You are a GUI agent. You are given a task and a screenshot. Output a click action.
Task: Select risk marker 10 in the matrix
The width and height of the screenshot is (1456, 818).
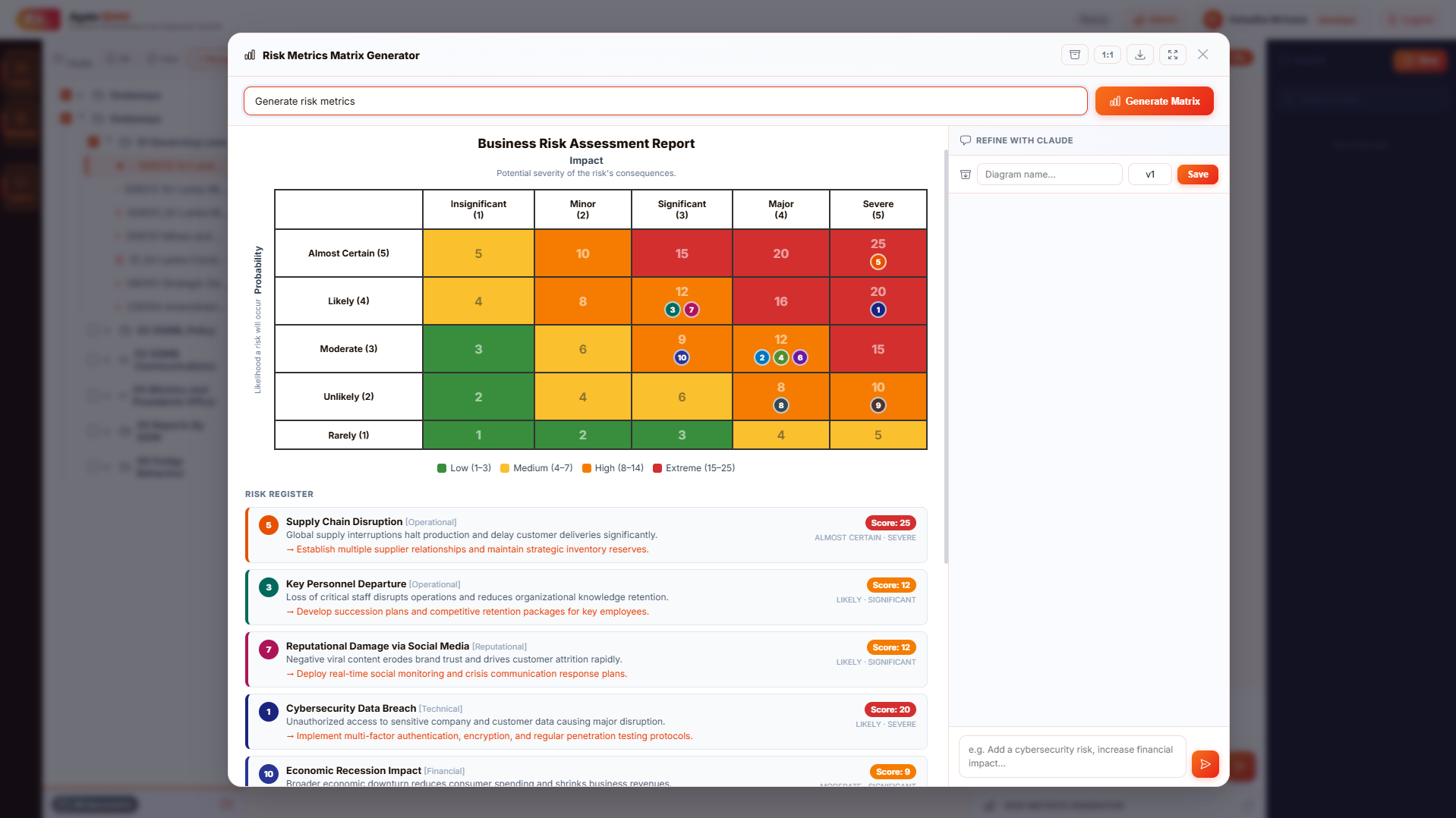click(682, 358)
